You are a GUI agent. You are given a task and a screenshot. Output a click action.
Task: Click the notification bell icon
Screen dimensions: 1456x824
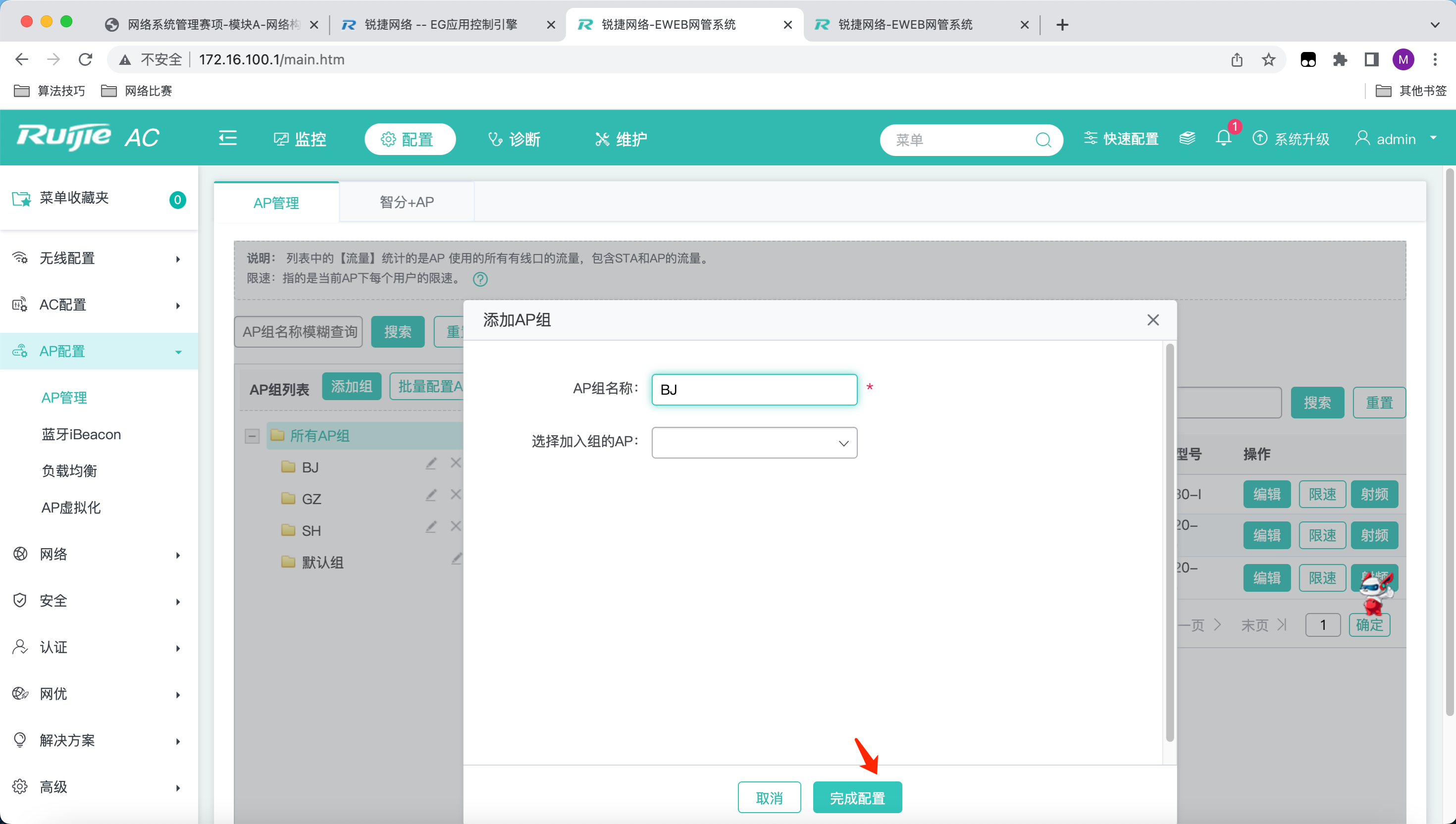point(1223,138)
